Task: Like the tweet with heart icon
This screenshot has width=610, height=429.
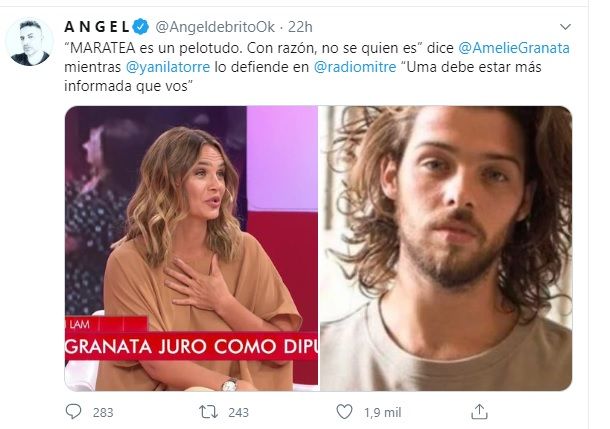Action: pos(344,411)
